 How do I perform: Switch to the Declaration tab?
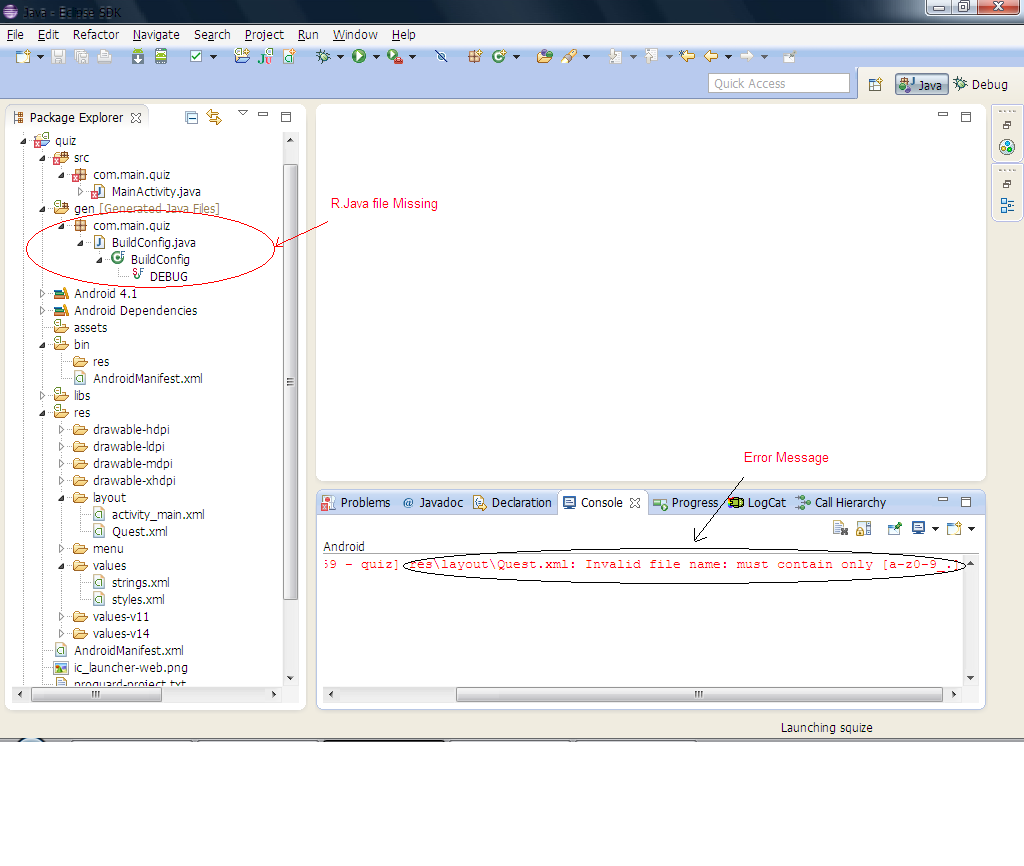(513, 503)
